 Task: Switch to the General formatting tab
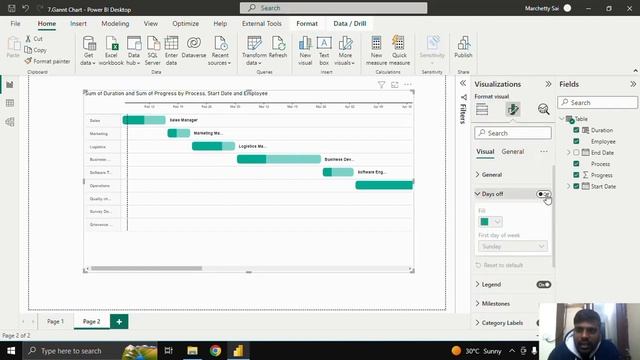pyautogui.click(x=513, y=151)
